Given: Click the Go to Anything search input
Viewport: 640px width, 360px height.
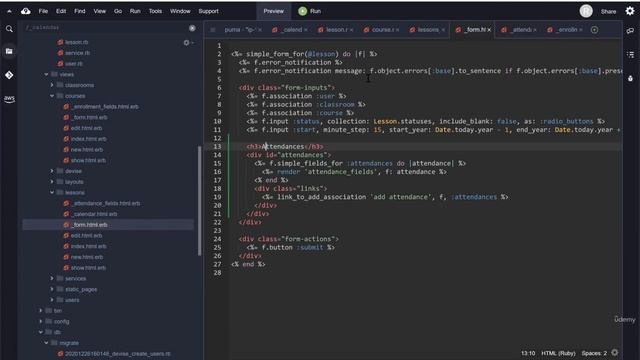Looking at the screenshot, I should (x=104, y=28).
